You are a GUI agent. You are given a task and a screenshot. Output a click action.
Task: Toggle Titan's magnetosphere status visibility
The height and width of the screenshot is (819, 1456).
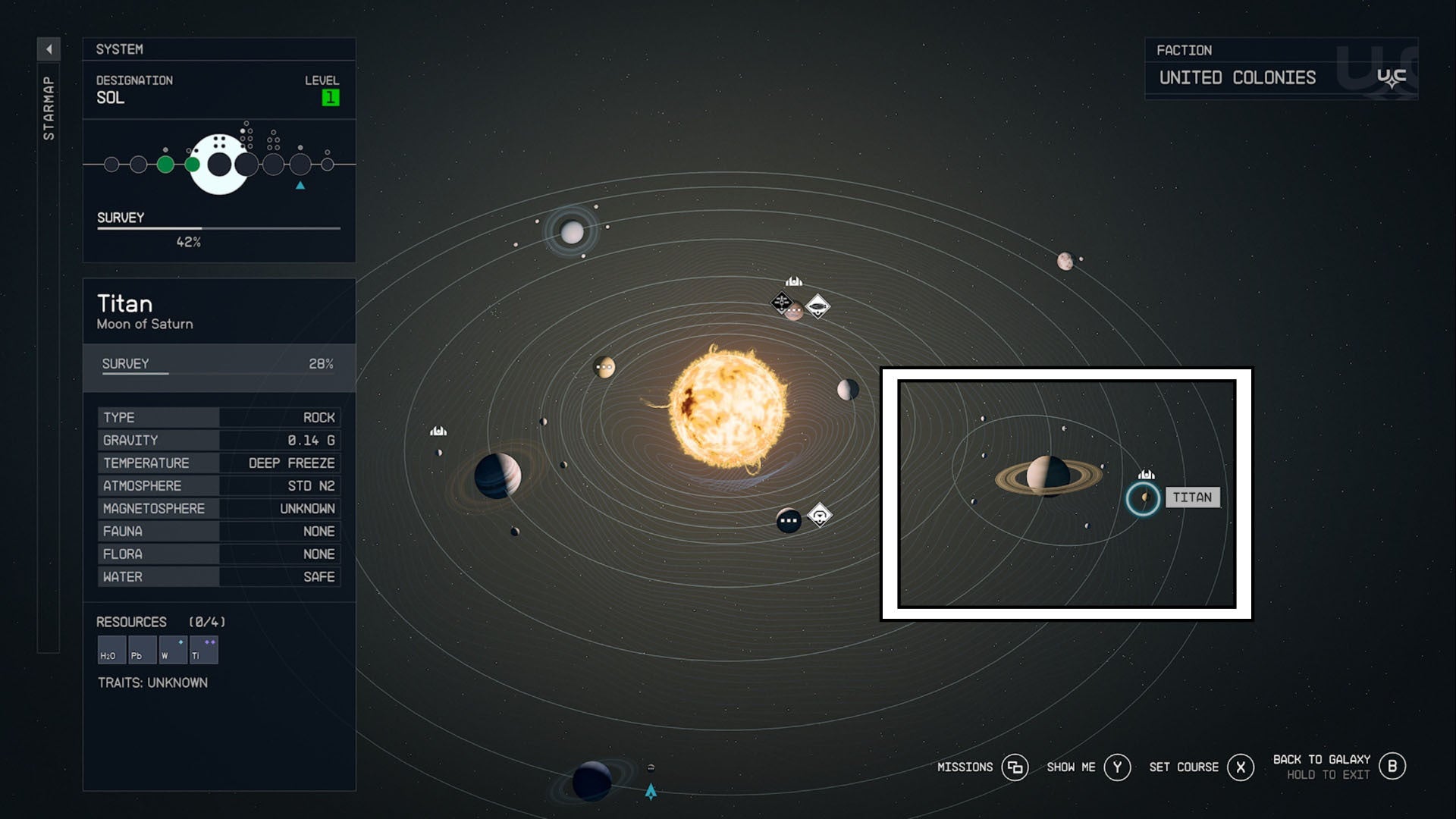click(x=215, y=508)
